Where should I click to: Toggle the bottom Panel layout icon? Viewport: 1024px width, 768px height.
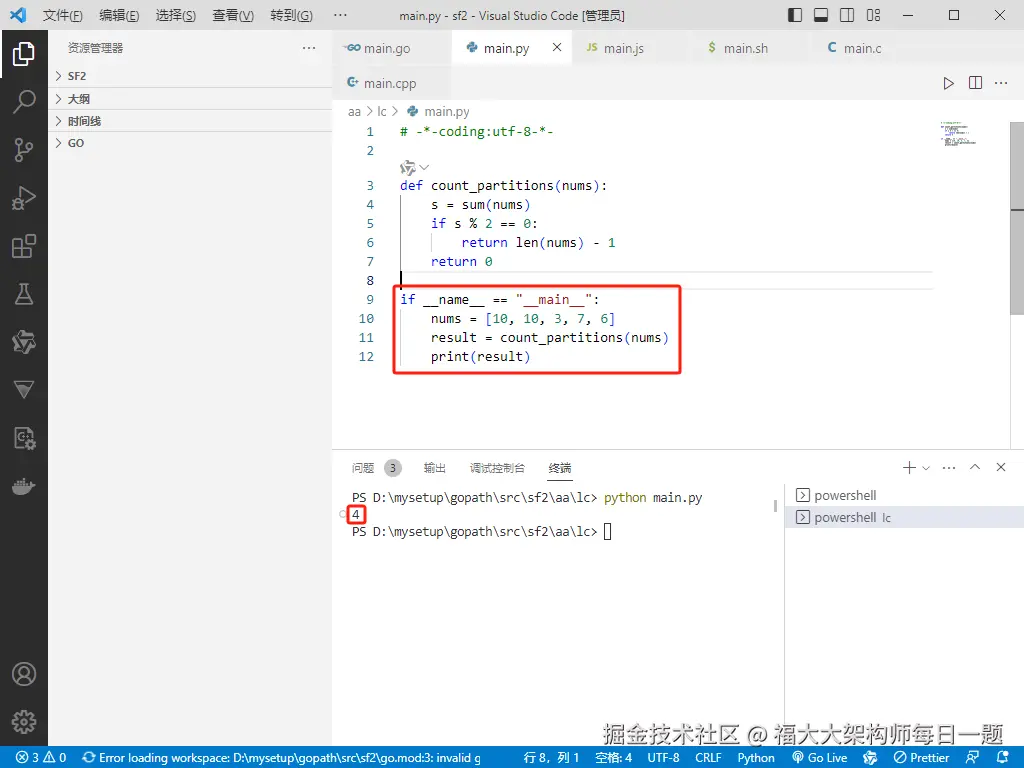click(x=821, y=15)
